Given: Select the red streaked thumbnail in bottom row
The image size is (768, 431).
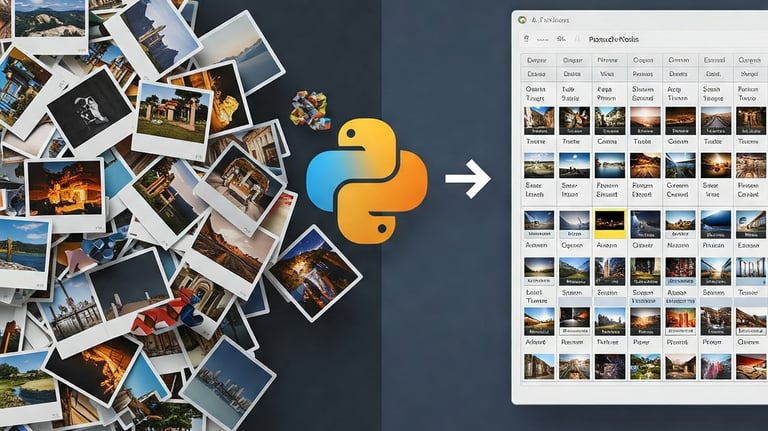Looking at the screenshot, I should point(716,366).
